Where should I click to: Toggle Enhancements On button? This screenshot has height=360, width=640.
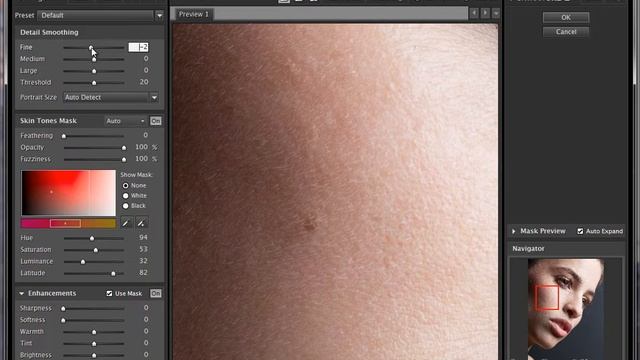(156, 293)
